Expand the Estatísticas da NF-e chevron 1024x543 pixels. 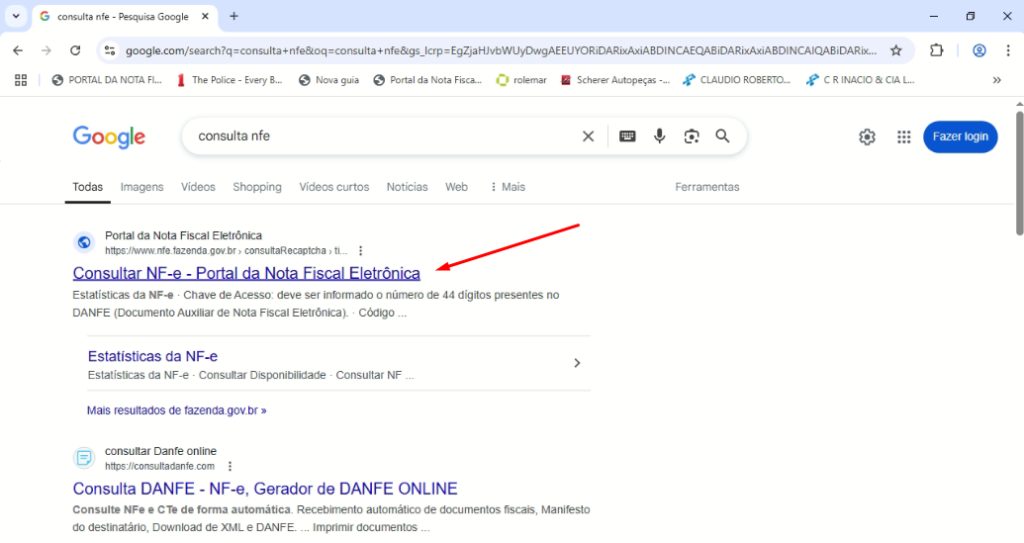(x=577, y=363)
